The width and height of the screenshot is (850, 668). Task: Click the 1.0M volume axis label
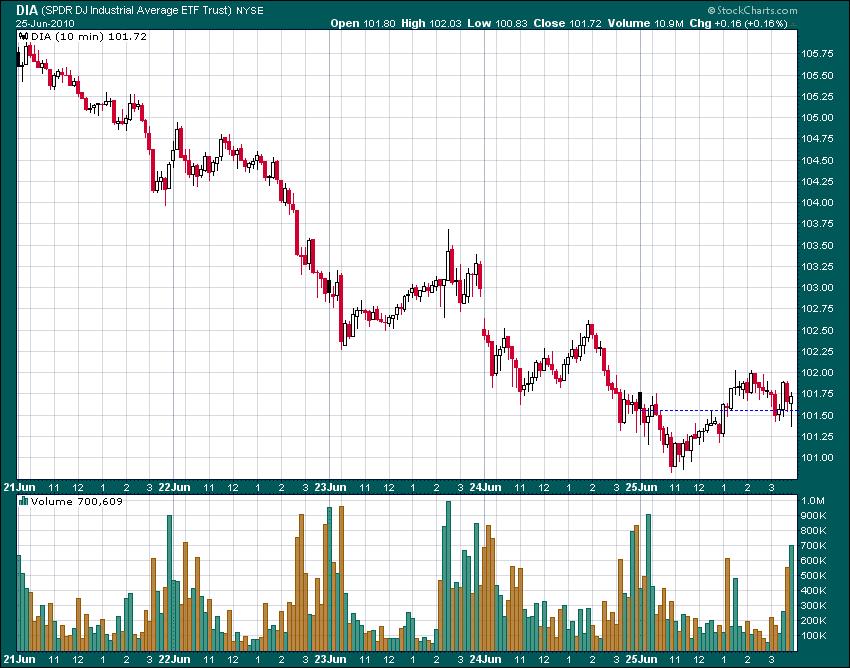pos(813,500)
